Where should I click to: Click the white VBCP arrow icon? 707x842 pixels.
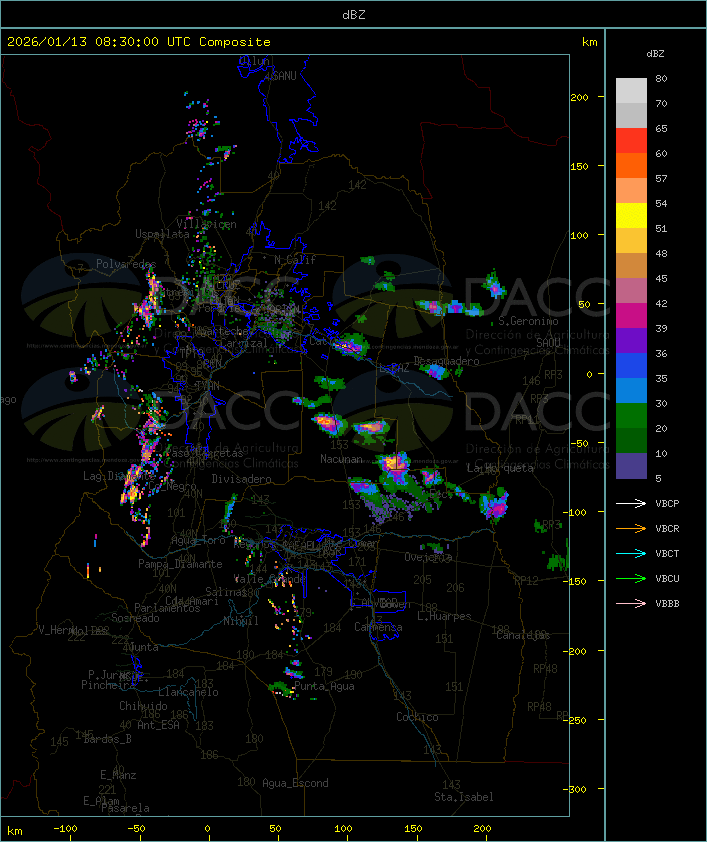tap(631, 503)
